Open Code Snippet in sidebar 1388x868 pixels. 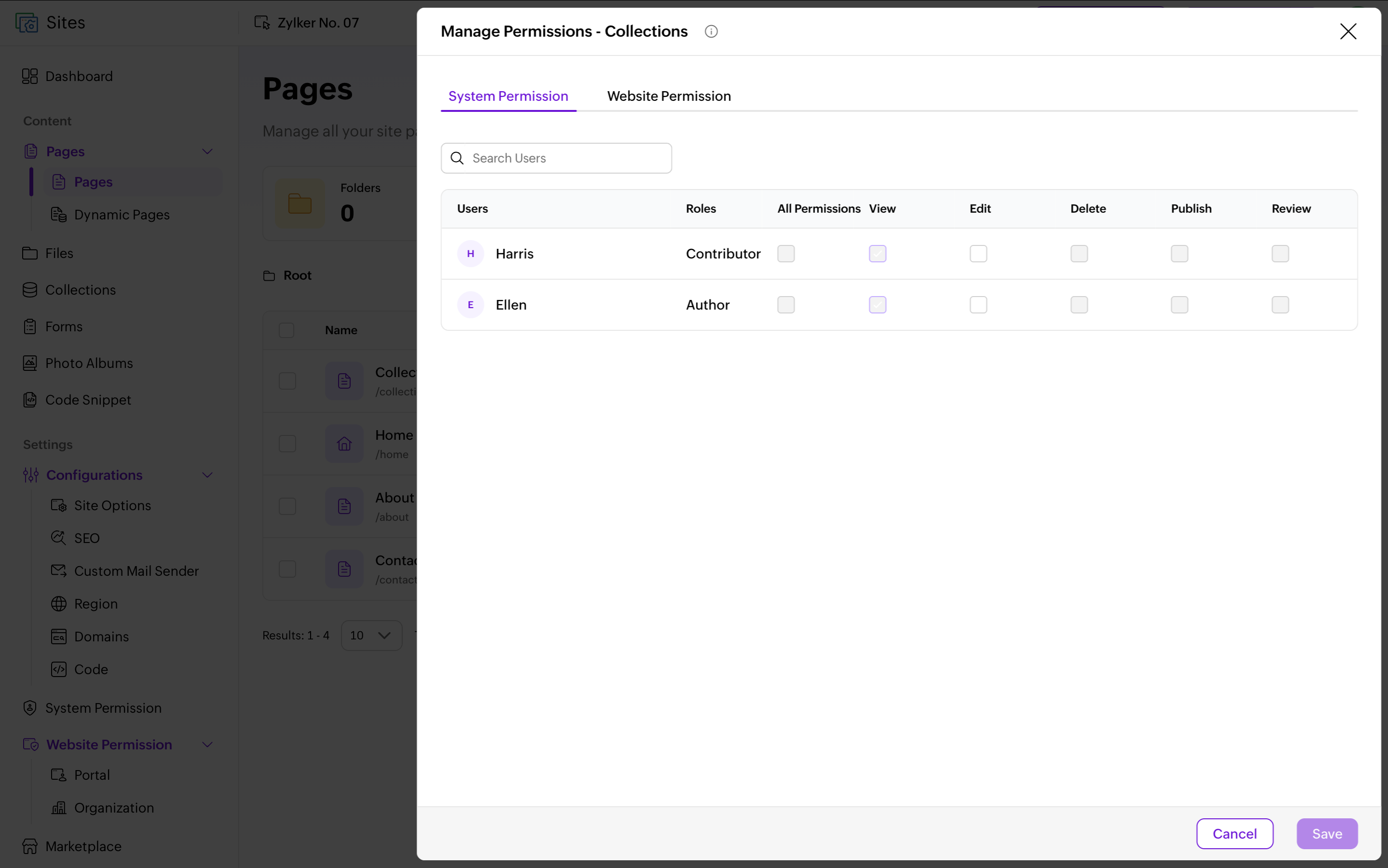(x=77, y=400)
